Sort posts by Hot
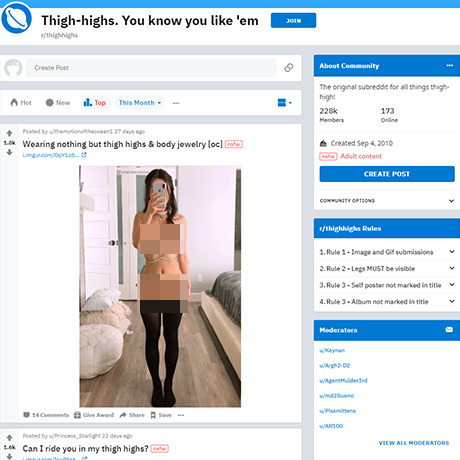This screenshot has width=460, height=460. (21, 103)
